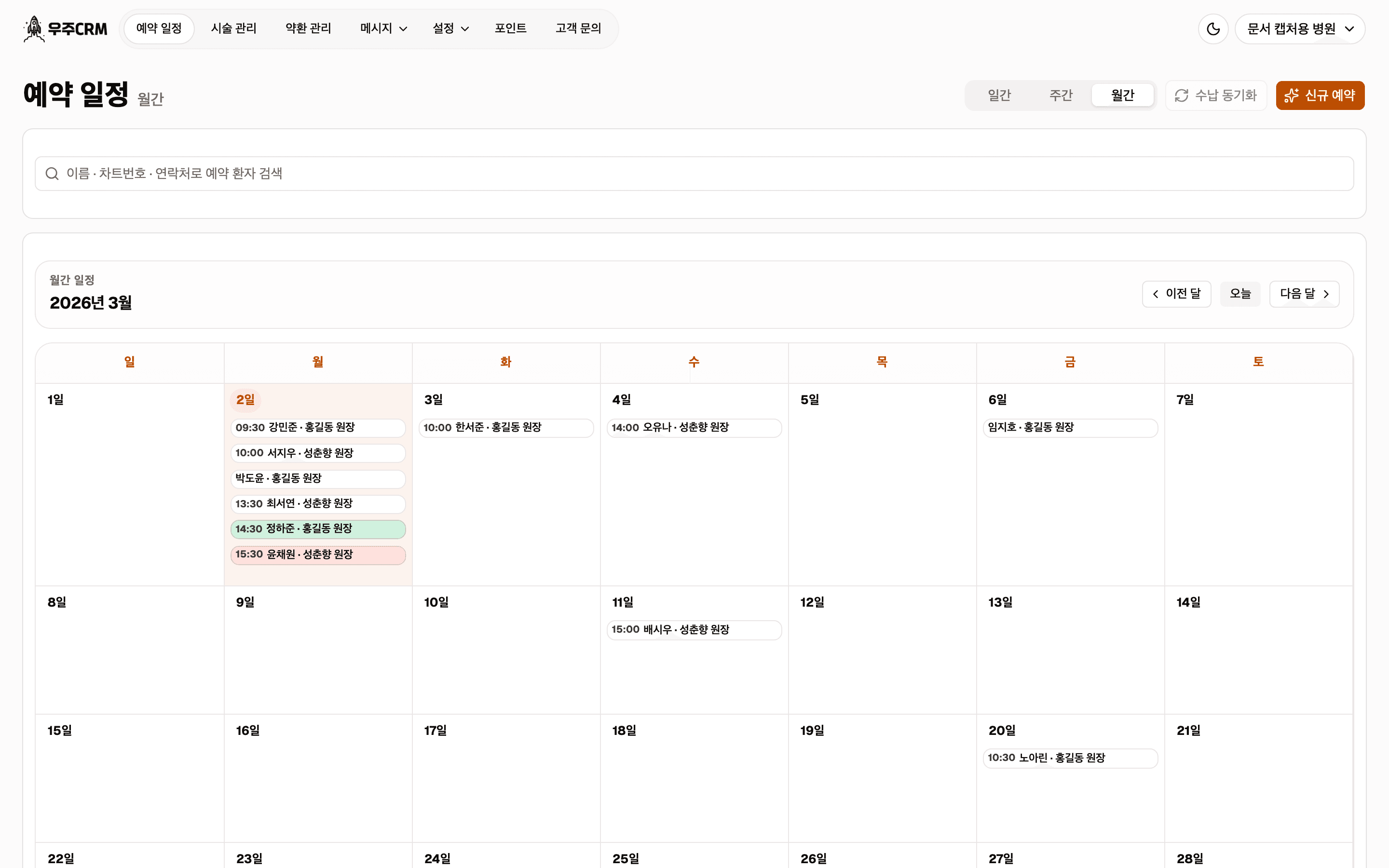Click the refresh icon beside 수납 동기화
The height and width of the screenshot is (868, 1389).
point(1181,95)
